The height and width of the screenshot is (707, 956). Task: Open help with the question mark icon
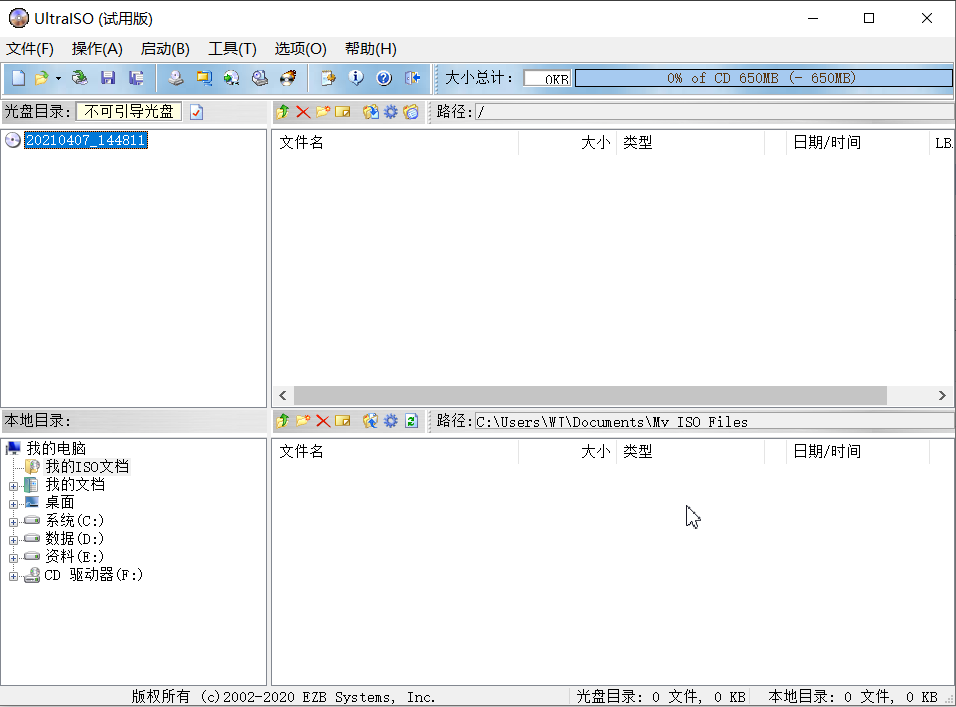coord(384,78)
